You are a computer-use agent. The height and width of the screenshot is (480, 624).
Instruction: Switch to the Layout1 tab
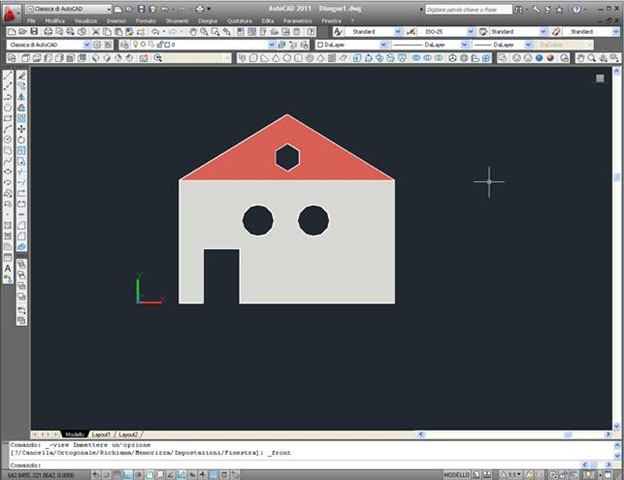101,435
